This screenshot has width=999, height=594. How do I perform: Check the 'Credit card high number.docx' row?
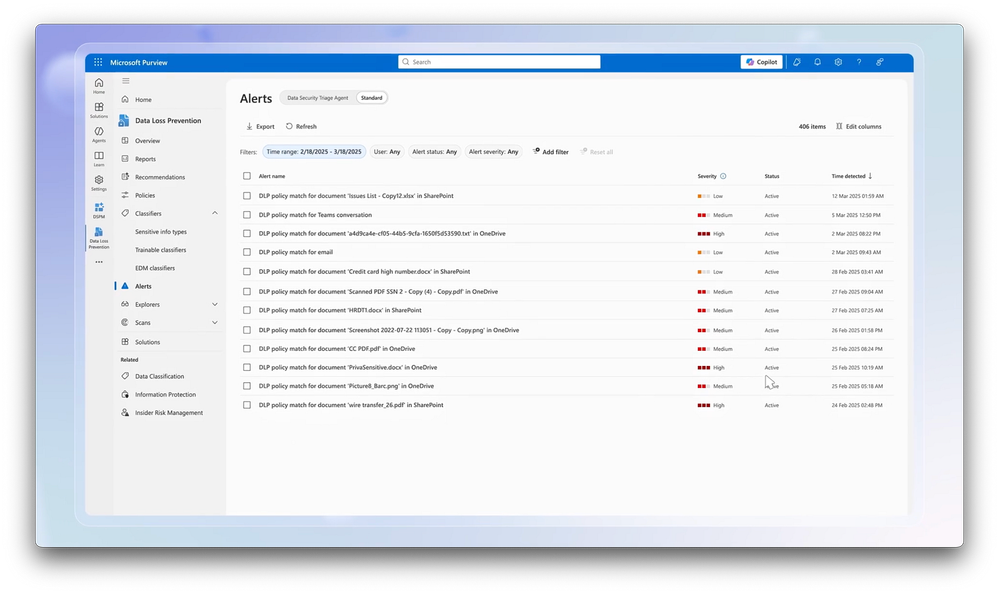click(x=247, y=272)
